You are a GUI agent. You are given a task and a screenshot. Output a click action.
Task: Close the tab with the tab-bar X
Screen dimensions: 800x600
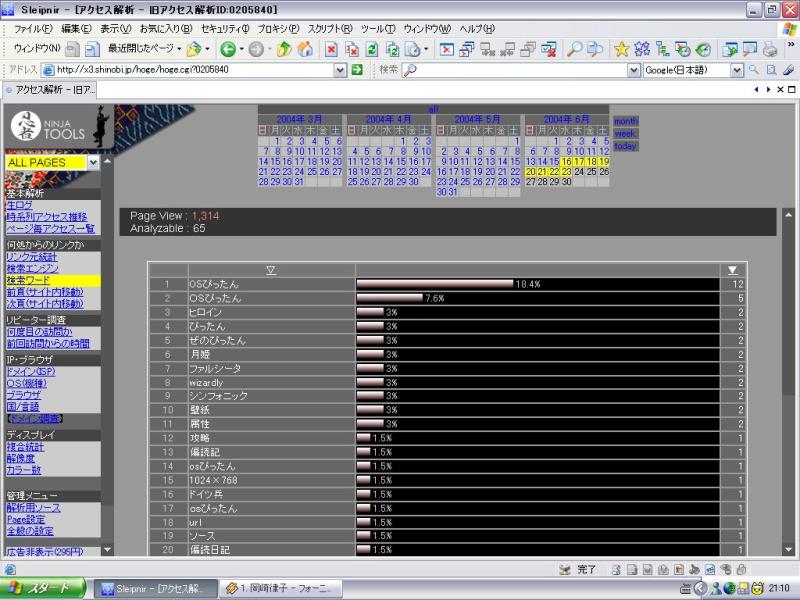tap(780, 90)
